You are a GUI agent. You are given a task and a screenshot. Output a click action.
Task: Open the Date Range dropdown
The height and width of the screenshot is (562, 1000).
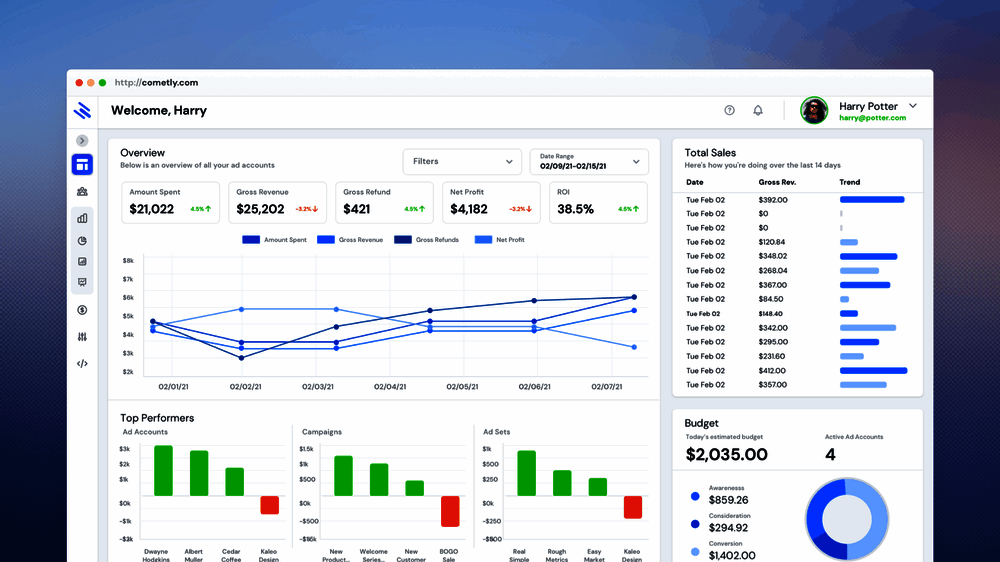coord(589,161)
